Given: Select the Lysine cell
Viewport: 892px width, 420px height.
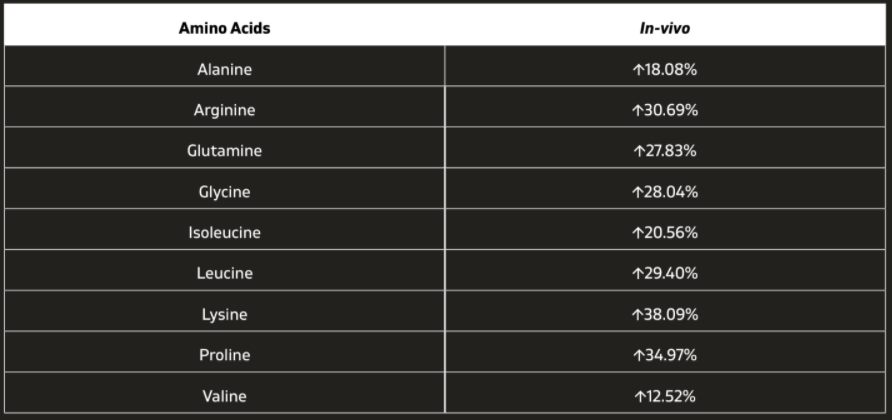Looking at the screenshot, I should tap(224, 314).
